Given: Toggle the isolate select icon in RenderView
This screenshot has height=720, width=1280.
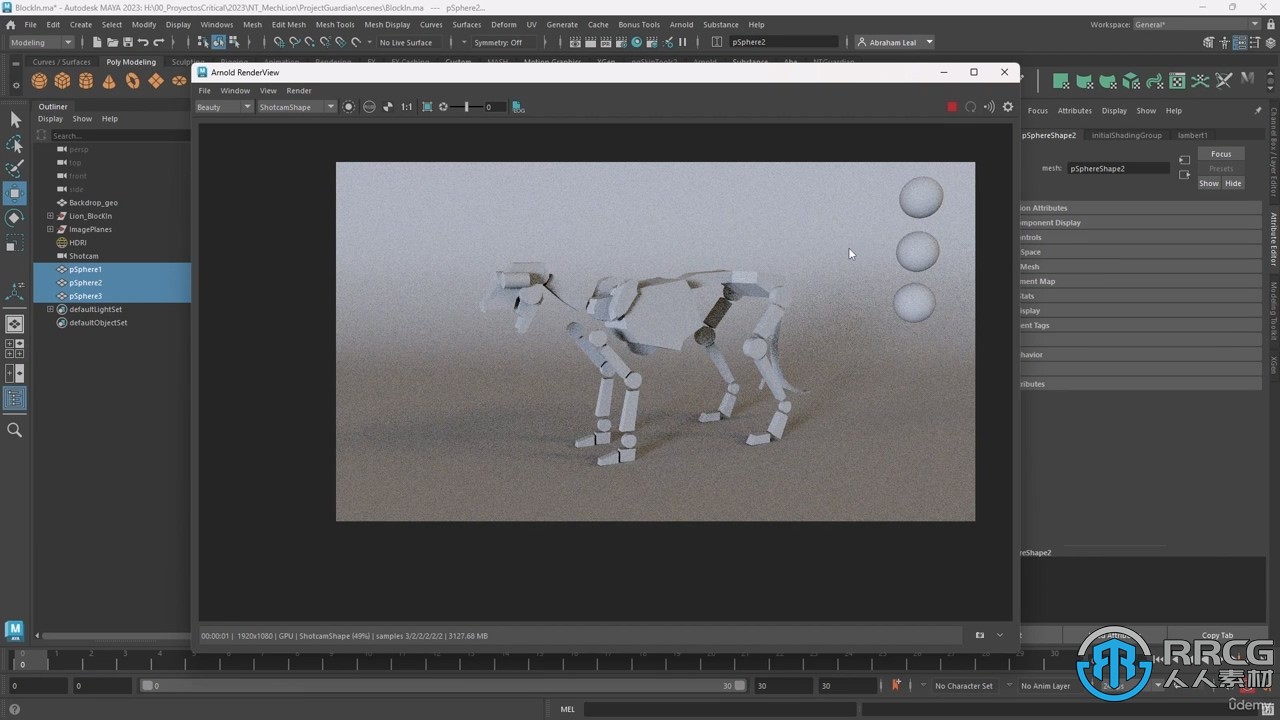Looking at the screenshot, I should pyautogui.click(x=348, y=107).
